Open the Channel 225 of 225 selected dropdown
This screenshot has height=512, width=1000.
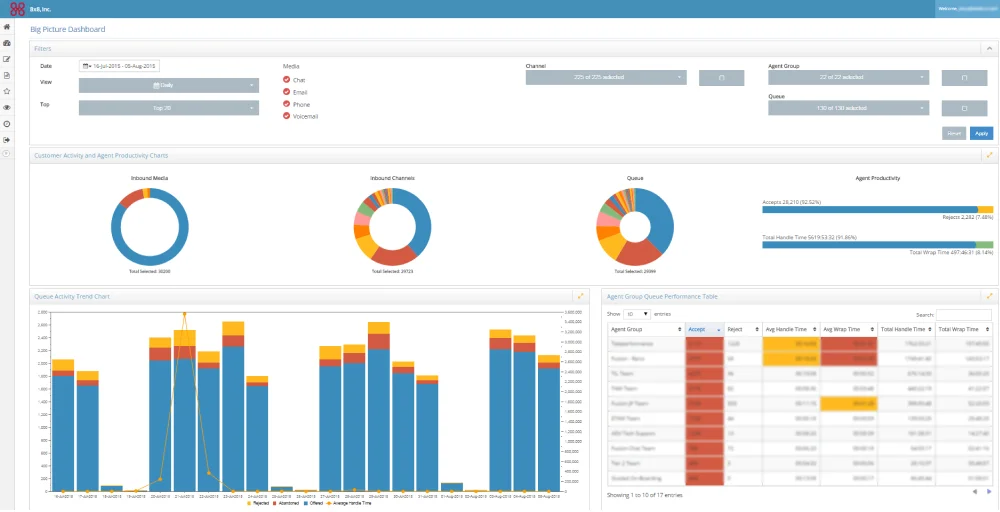point(606,78)
